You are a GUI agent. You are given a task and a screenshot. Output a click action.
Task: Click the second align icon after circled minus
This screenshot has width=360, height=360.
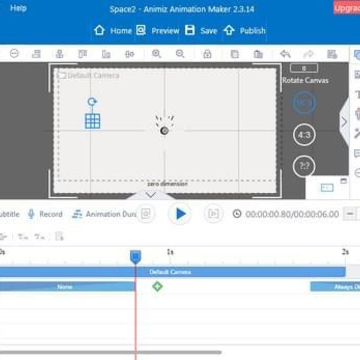coord(59,54)
